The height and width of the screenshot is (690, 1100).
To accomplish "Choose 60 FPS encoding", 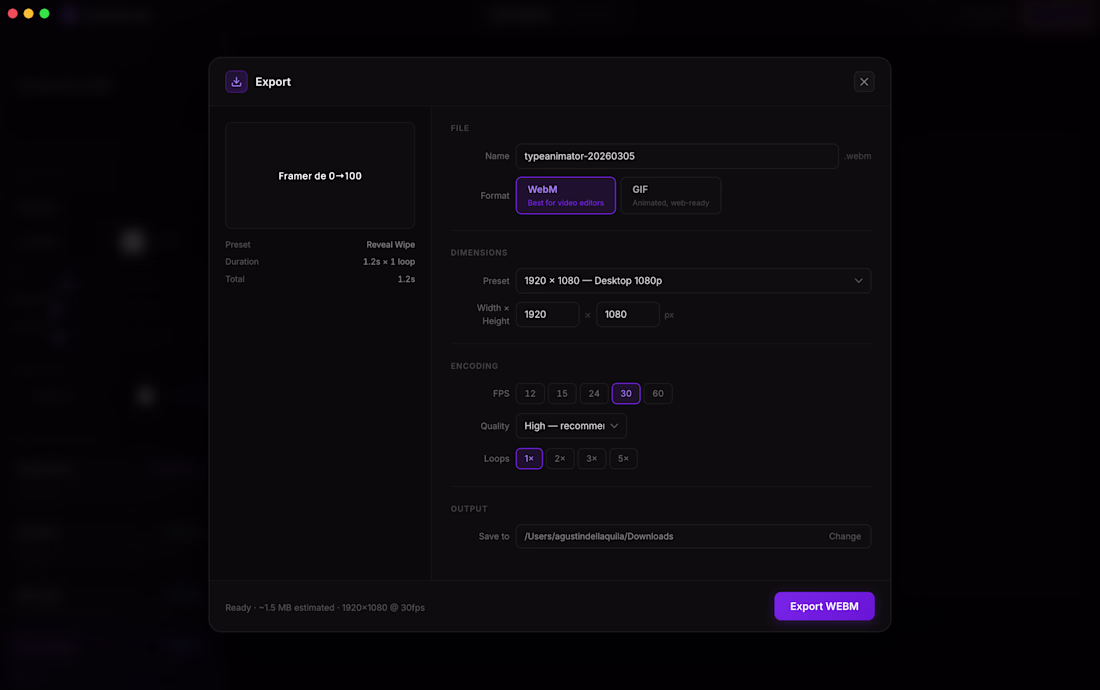I will (658, 394).
